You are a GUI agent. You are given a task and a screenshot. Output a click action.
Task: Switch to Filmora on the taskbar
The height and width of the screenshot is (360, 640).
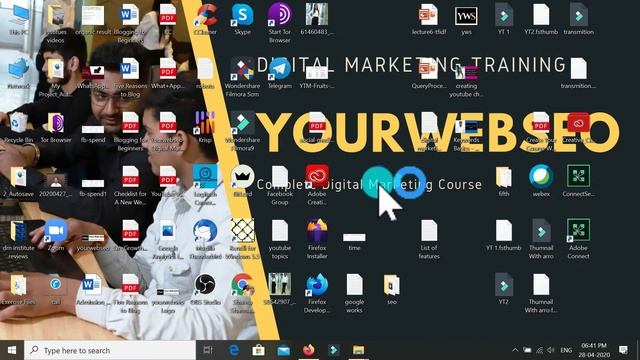click(333, 350)
